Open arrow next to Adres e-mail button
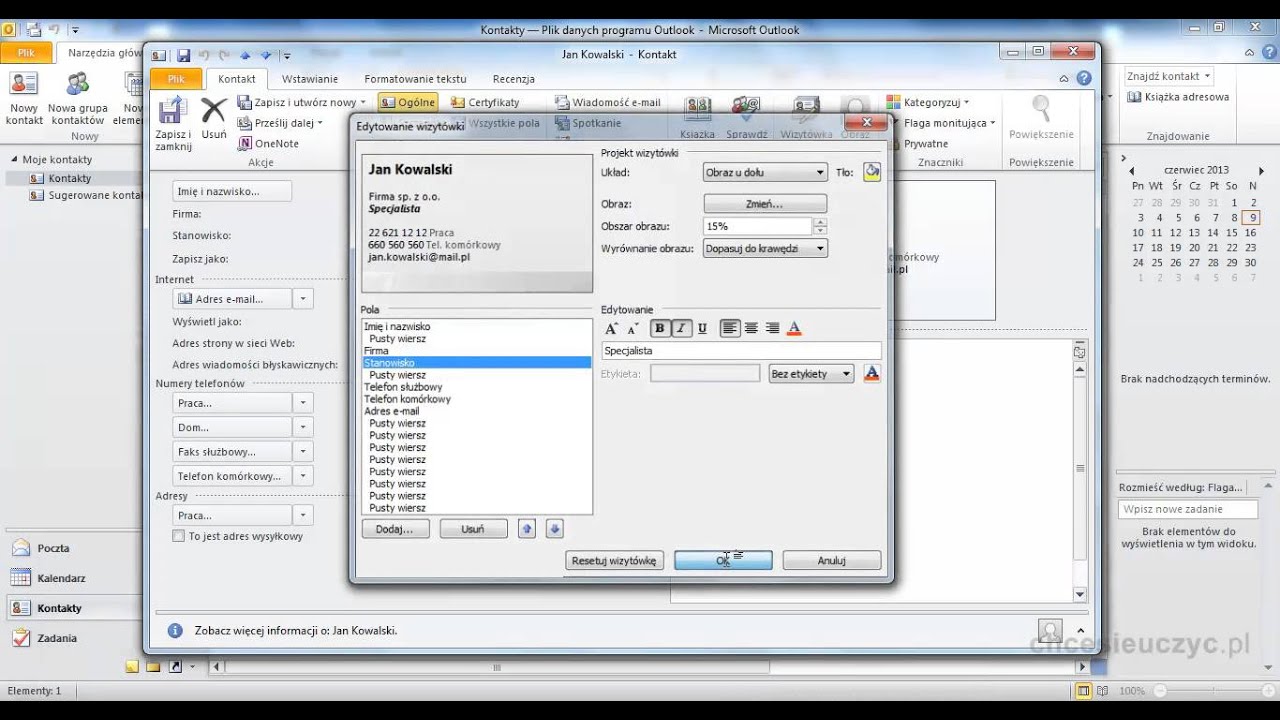The image size is (1280, 720). 303,299
